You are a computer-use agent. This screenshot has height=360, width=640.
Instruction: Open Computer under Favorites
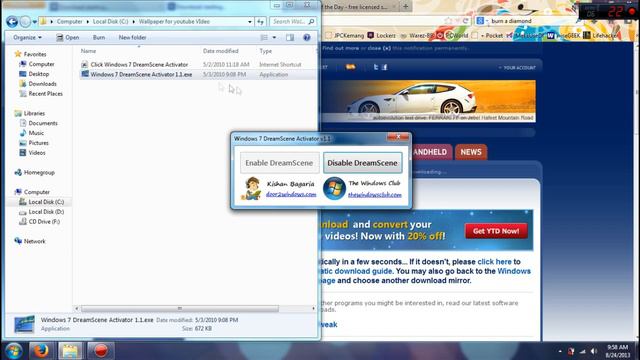[41, 64]
